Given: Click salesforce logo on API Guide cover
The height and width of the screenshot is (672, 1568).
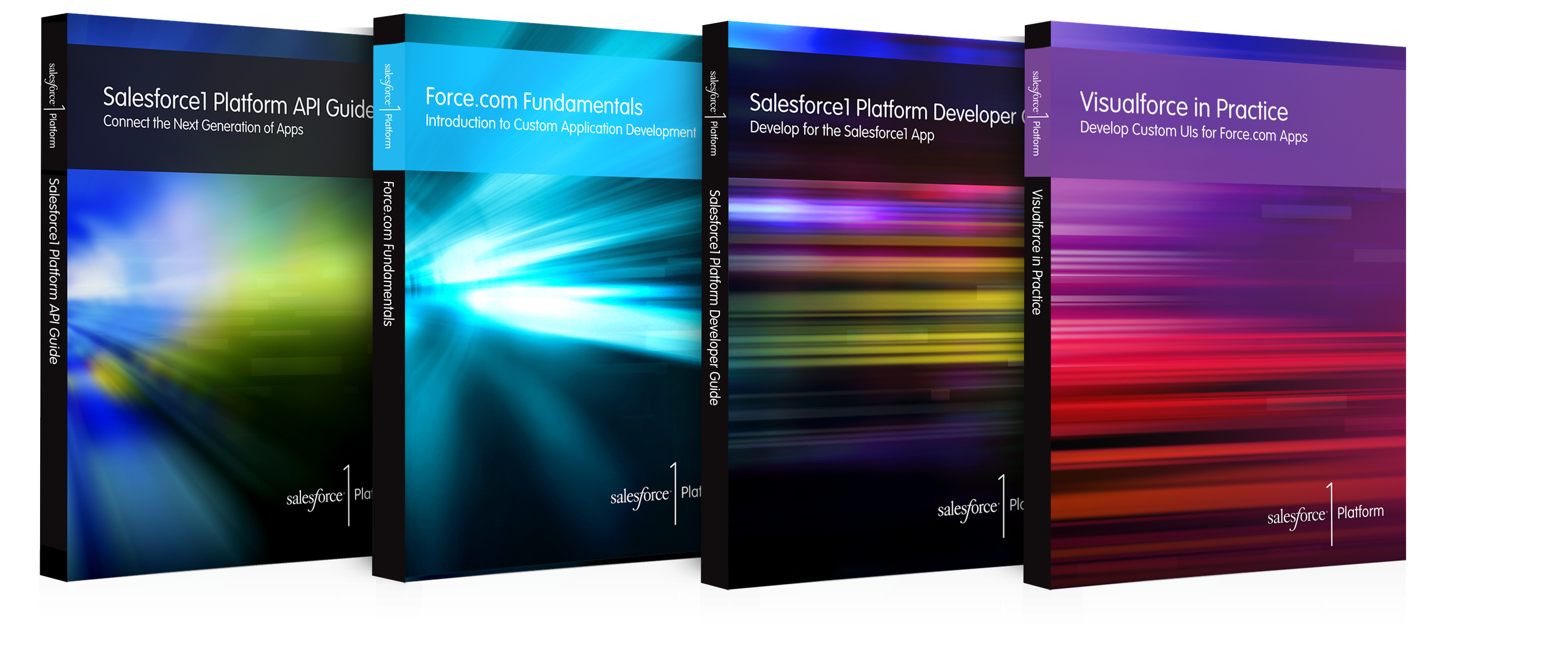Looking at the screenshot, I should [329, 496].
